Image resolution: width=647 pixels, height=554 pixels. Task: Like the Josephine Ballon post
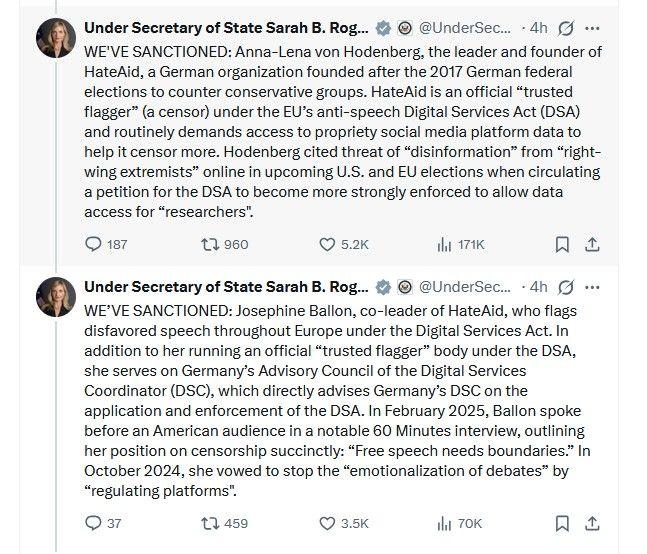(326, 522)
